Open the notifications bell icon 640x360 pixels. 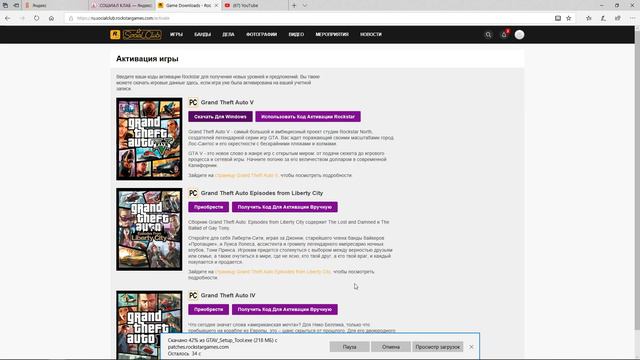[504, 35]
